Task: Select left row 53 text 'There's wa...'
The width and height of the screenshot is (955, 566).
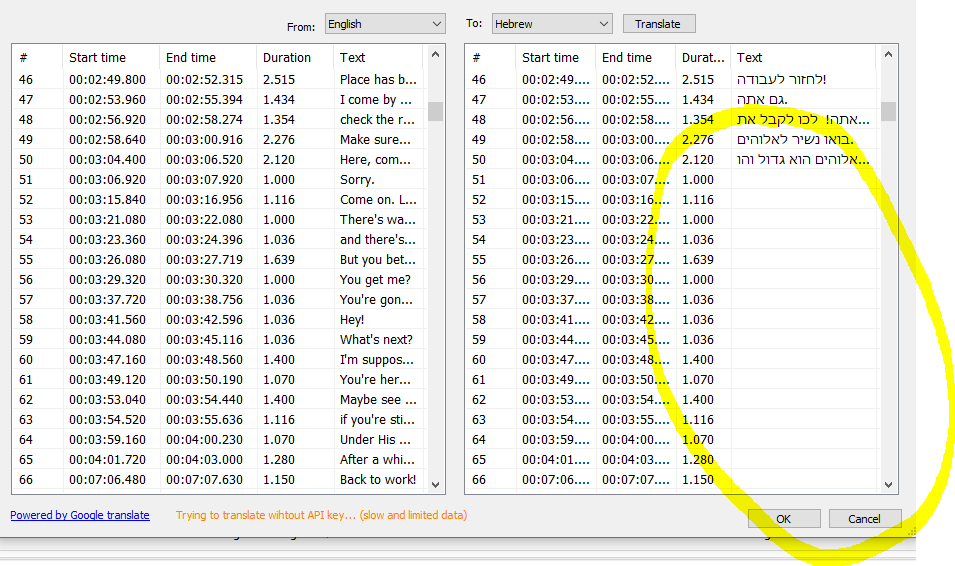Action: tap(378, 219)
